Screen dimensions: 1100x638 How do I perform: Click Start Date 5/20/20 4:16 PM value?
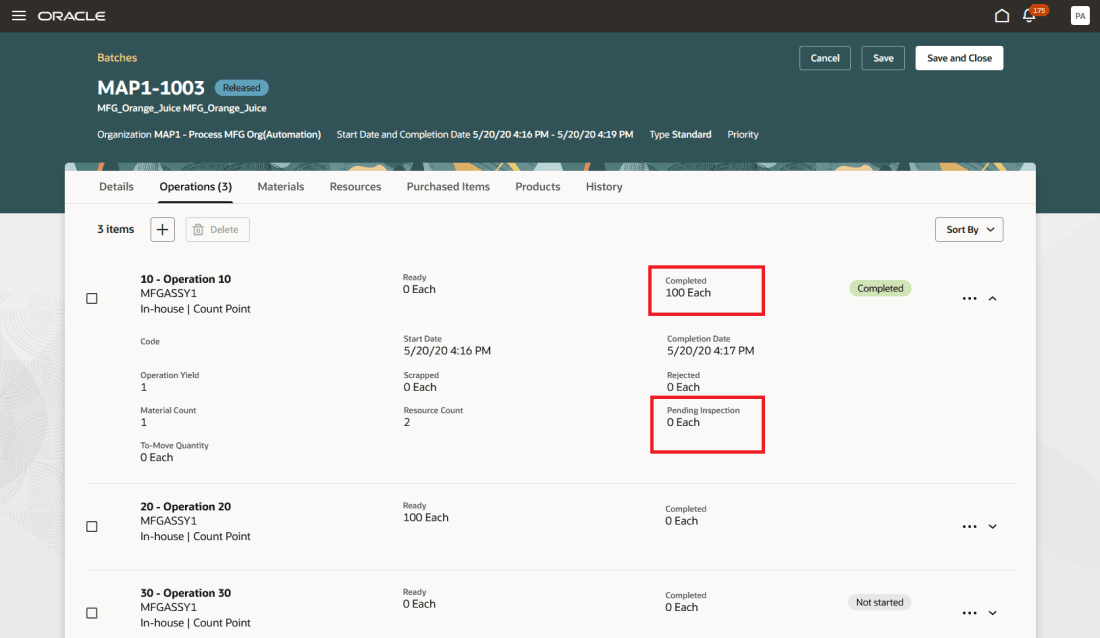click(447, 351)
